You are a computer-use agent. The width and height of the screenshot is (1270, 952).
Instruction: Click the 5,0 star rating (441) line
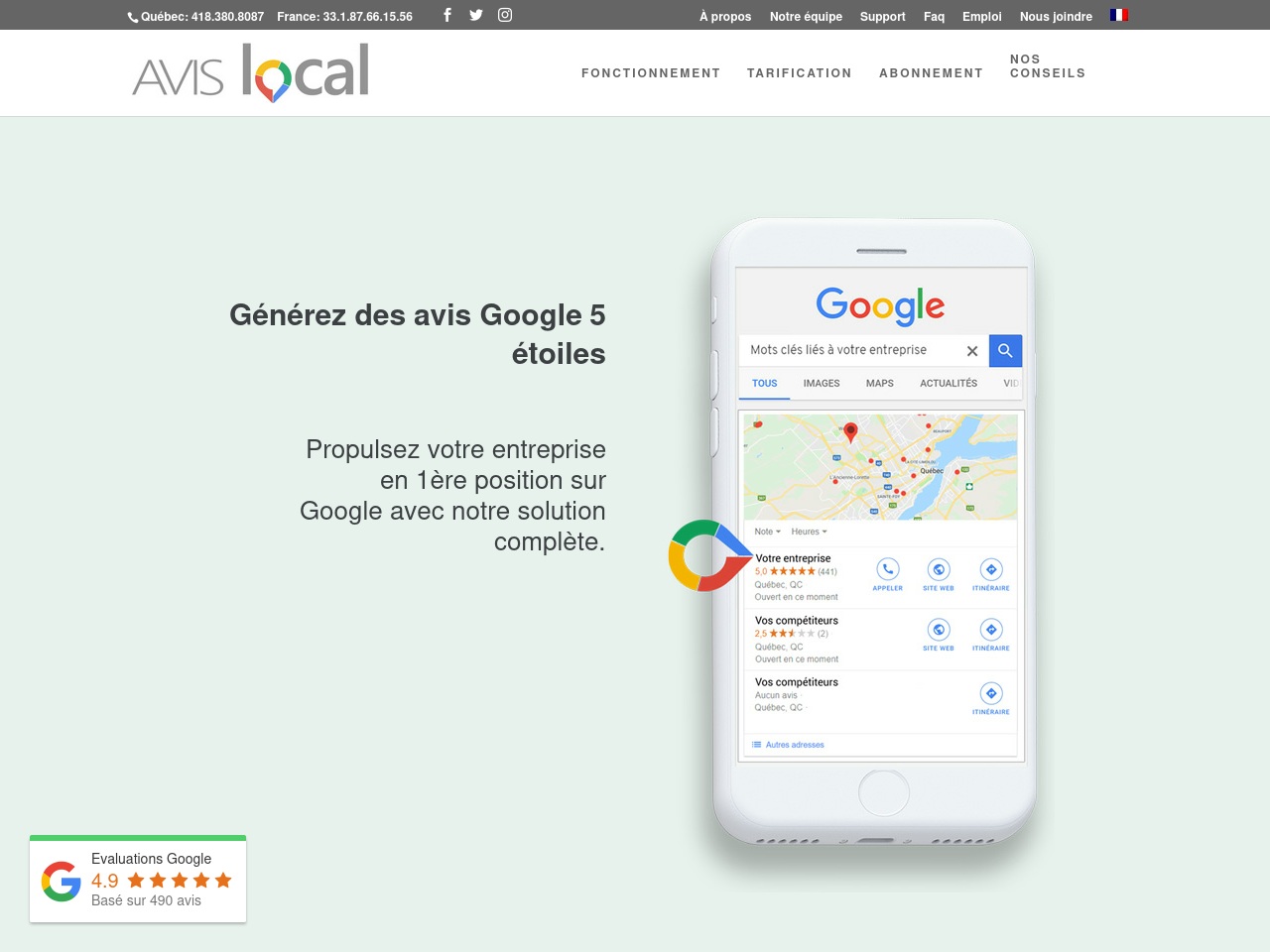pos(796,571)
